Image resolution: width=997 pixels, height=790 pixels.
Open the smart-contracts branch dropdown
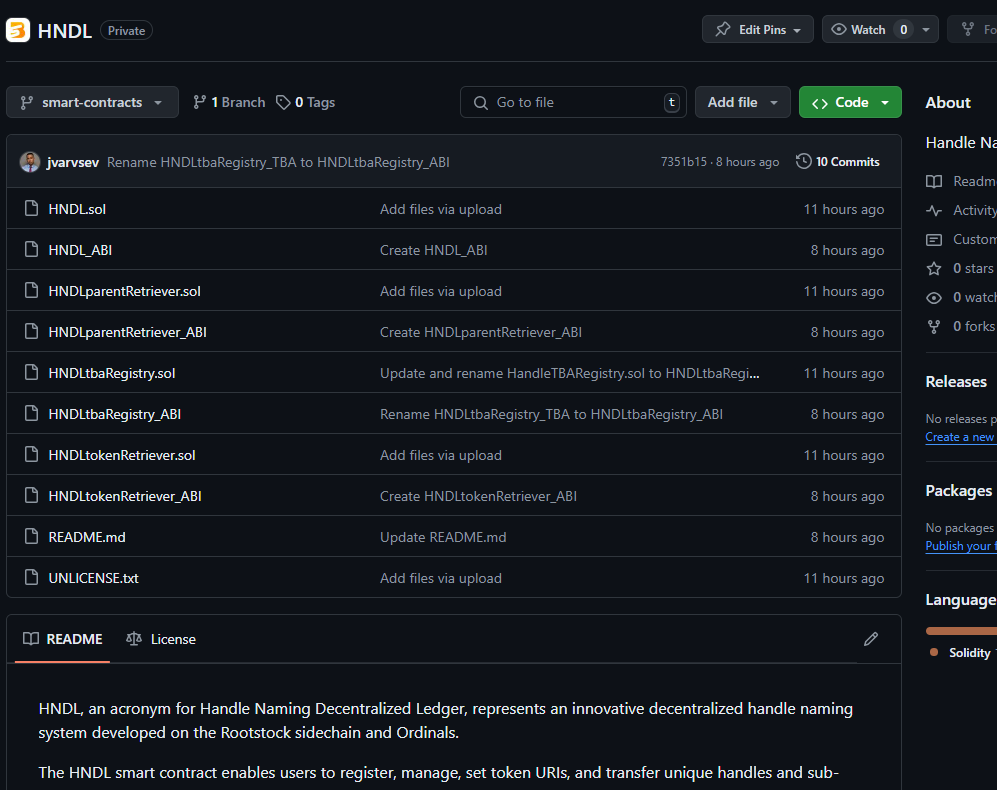(92, 102)
